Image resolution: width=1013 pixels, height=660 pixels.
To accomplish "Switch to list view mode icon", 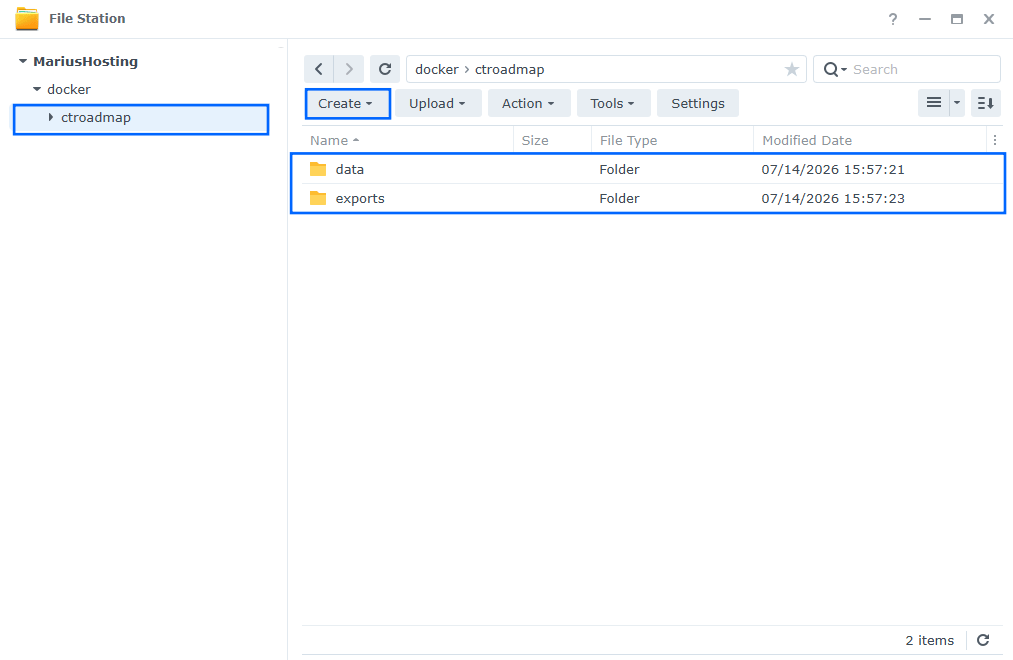I will coord(934,103).
